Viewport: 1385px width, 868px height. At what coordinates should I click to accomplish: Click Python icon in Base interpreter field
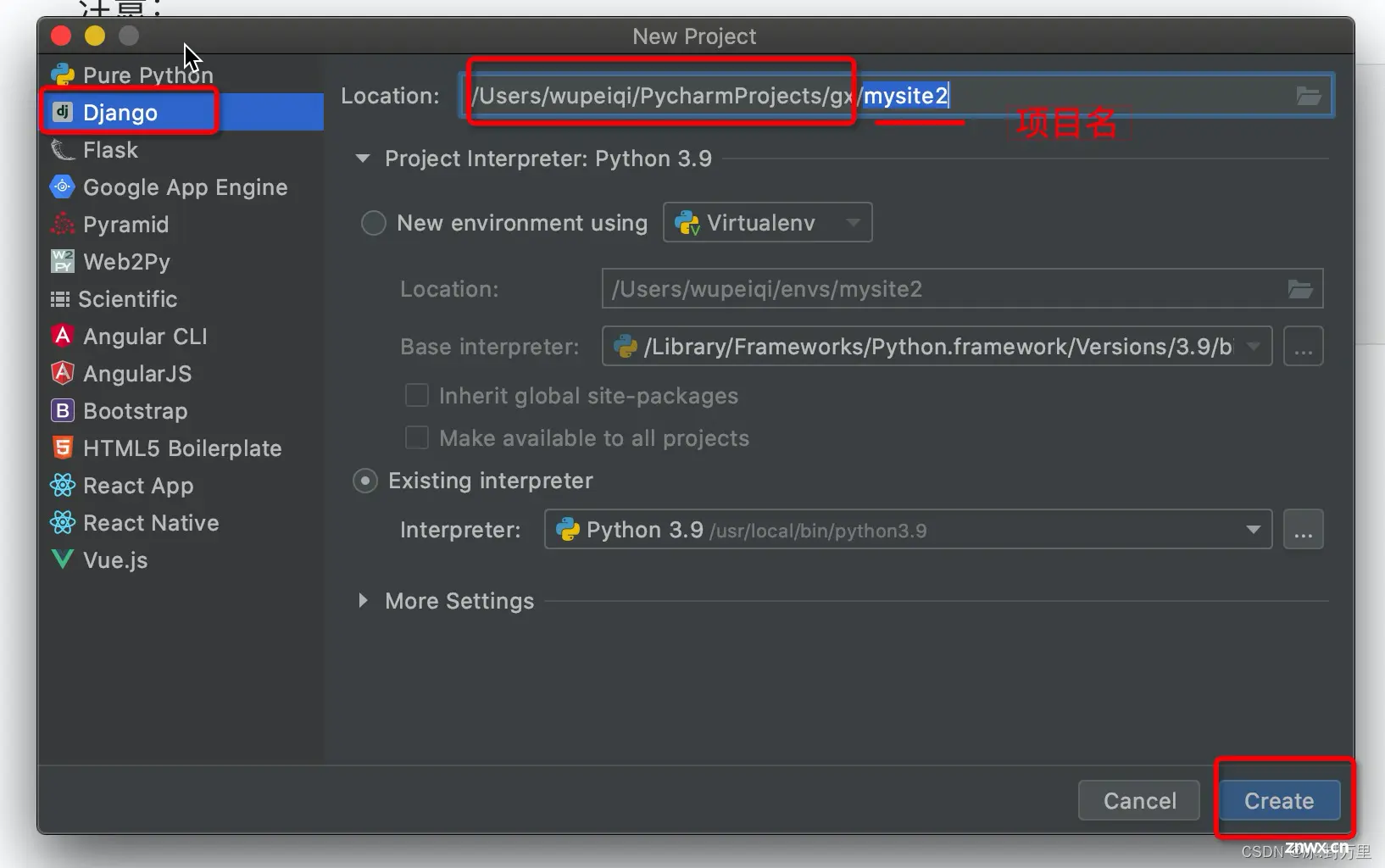point(626,346)
